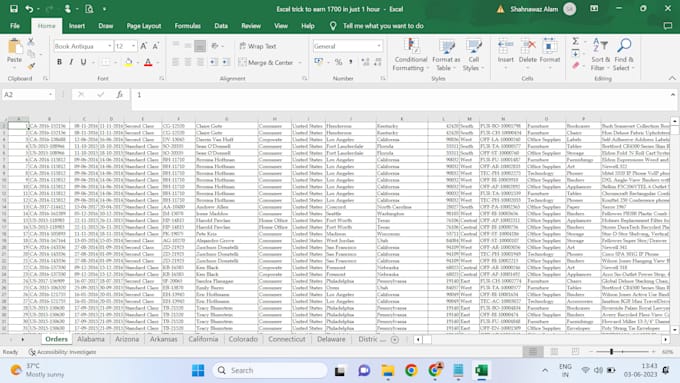Image resolution: width=680 pixels, height=383 pixels.
Task: Open File Explorer from the taskbar
Action: pyautogui.click(x=388, y=370)
